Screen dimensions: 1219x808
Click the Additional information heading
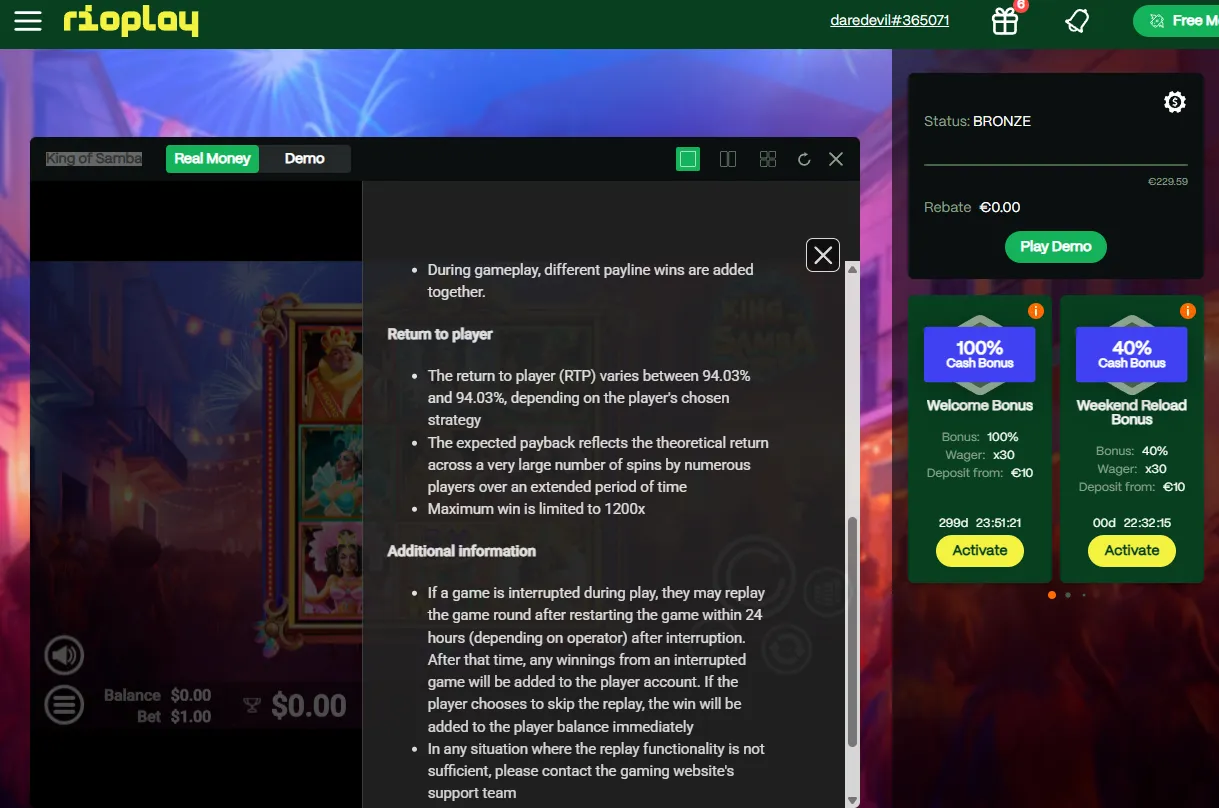(462, 551)
